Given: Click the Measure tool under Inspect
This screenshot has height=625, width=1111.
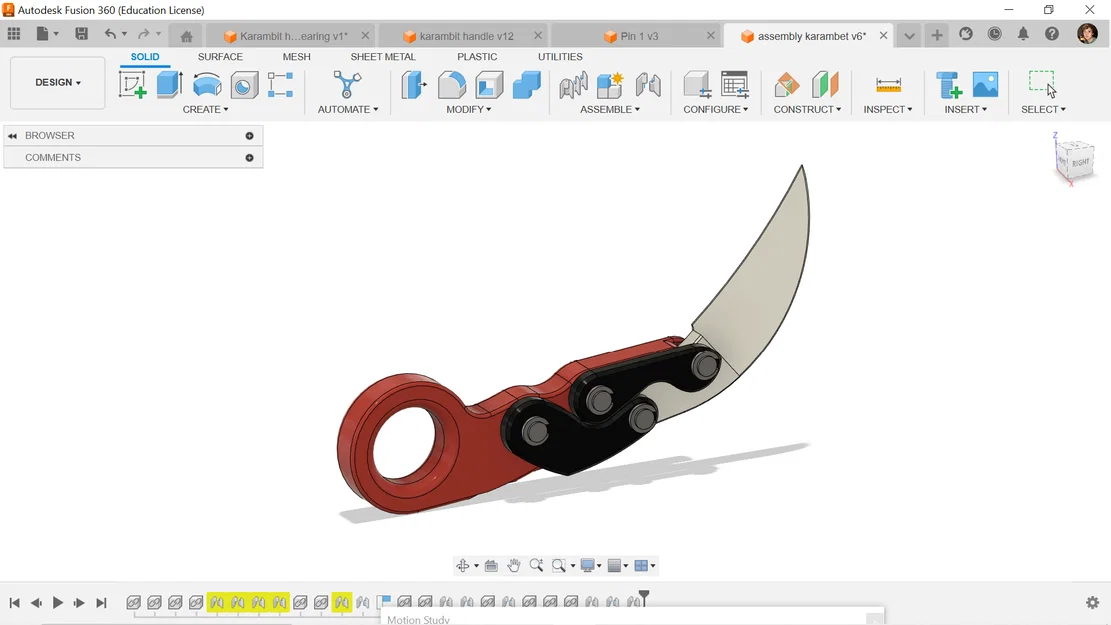Looking at the screenshot, I should tap(886, 85).
